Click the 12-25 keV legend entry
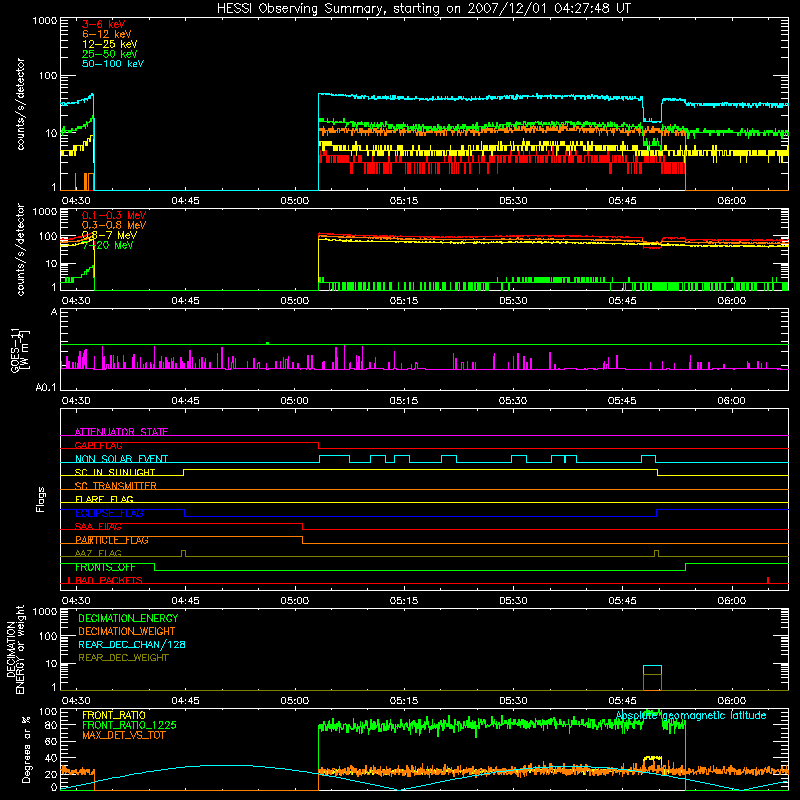 coord(110,44)
